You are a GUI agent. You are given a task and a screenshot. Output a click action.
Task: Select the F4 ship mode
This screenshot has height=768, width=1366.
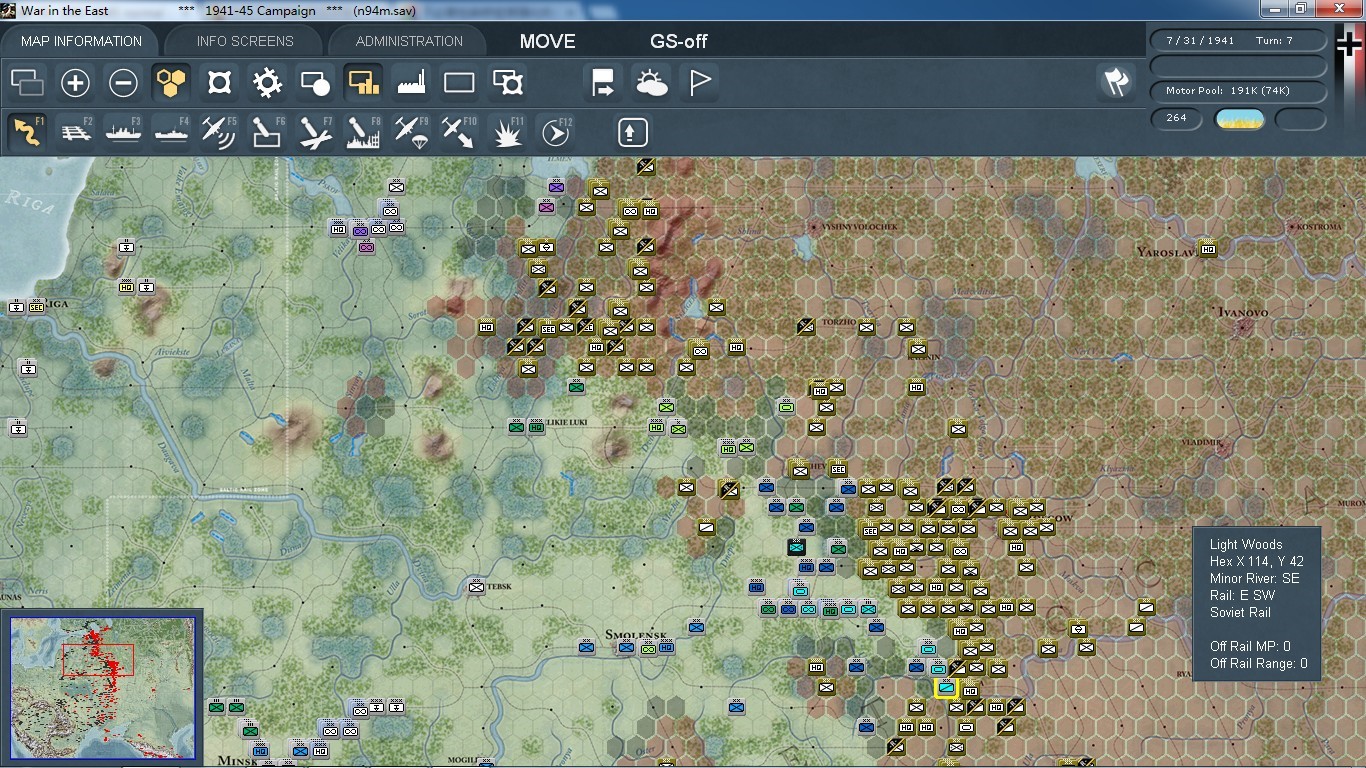(x=171, y=131)
